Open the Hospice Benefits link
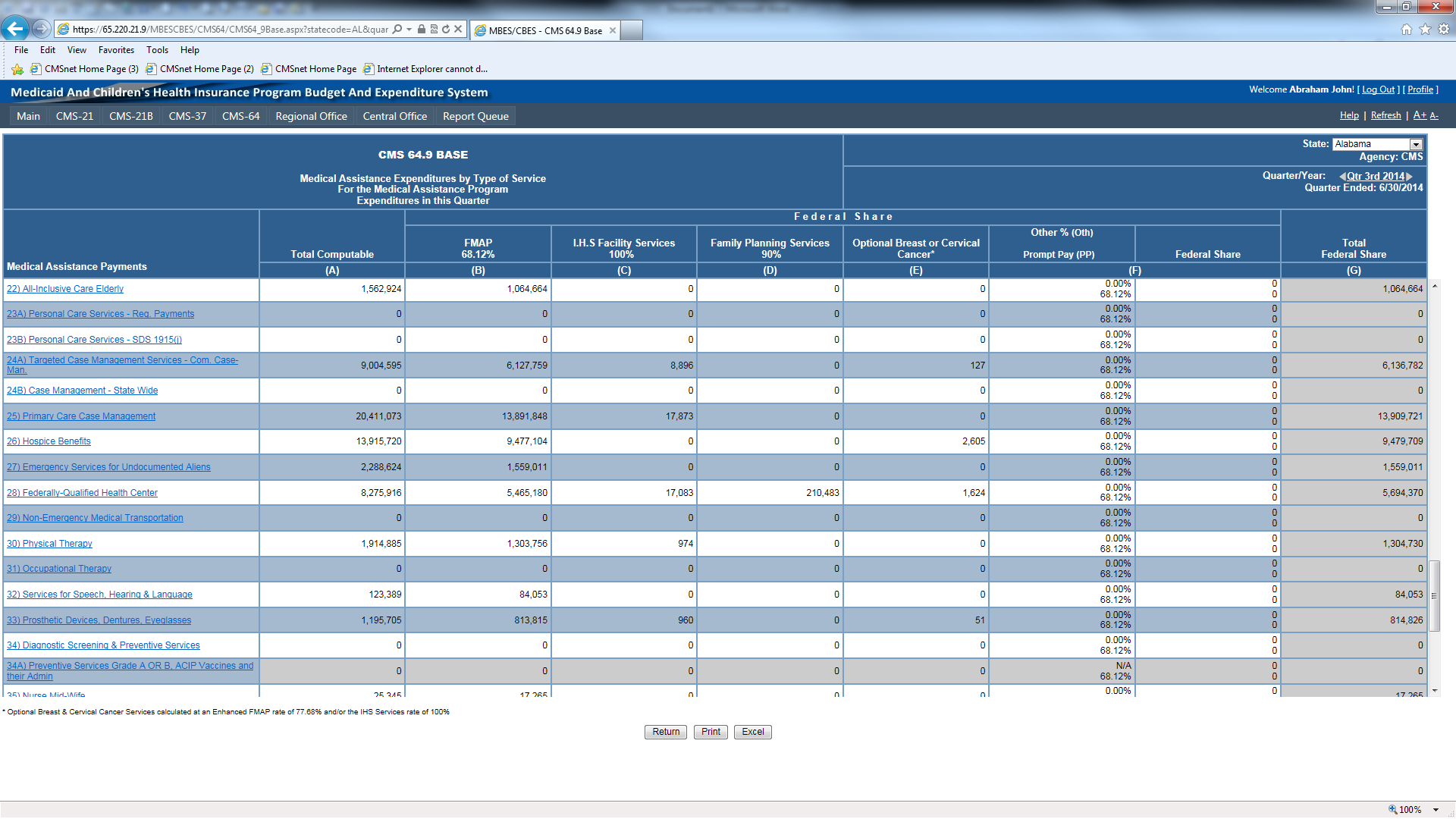The height and width of the screenshot is (819, 1456). pyautogui.click(x=49, y=441)
